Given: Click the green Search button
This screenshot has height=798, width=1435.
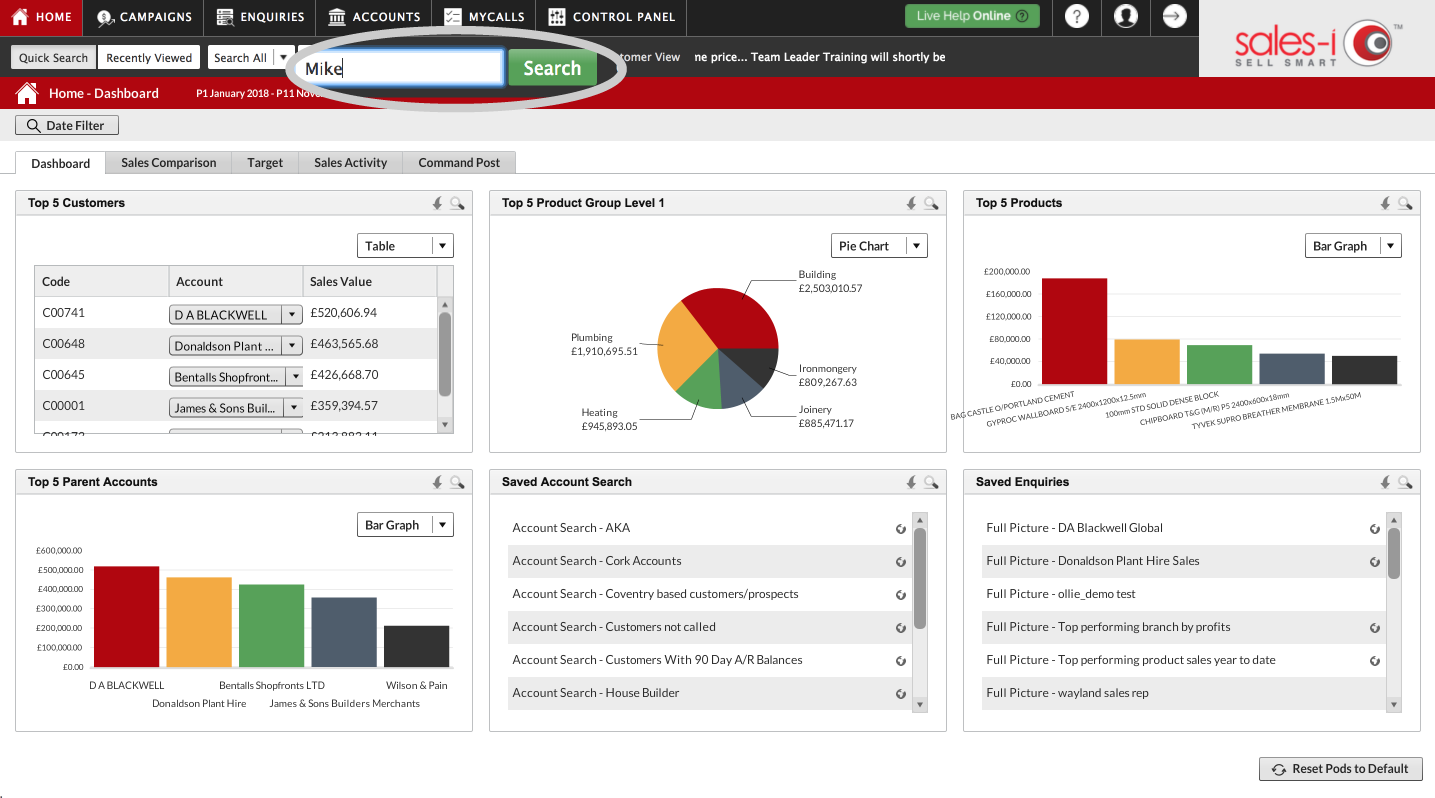Looking at the screenshot, I should (552, 68).
